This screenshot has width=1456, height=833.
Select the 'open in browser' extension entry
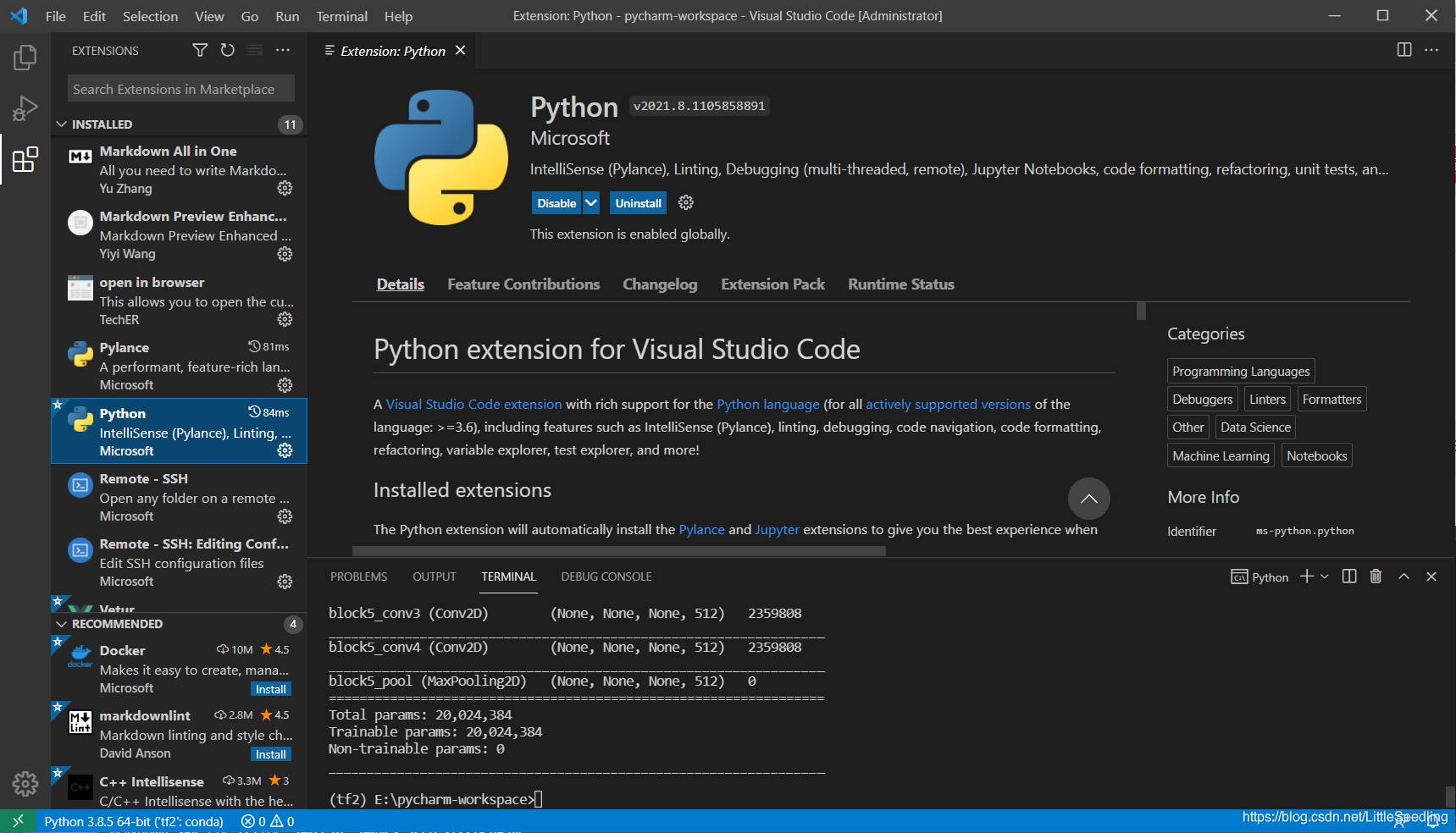[x=180, y=301]
